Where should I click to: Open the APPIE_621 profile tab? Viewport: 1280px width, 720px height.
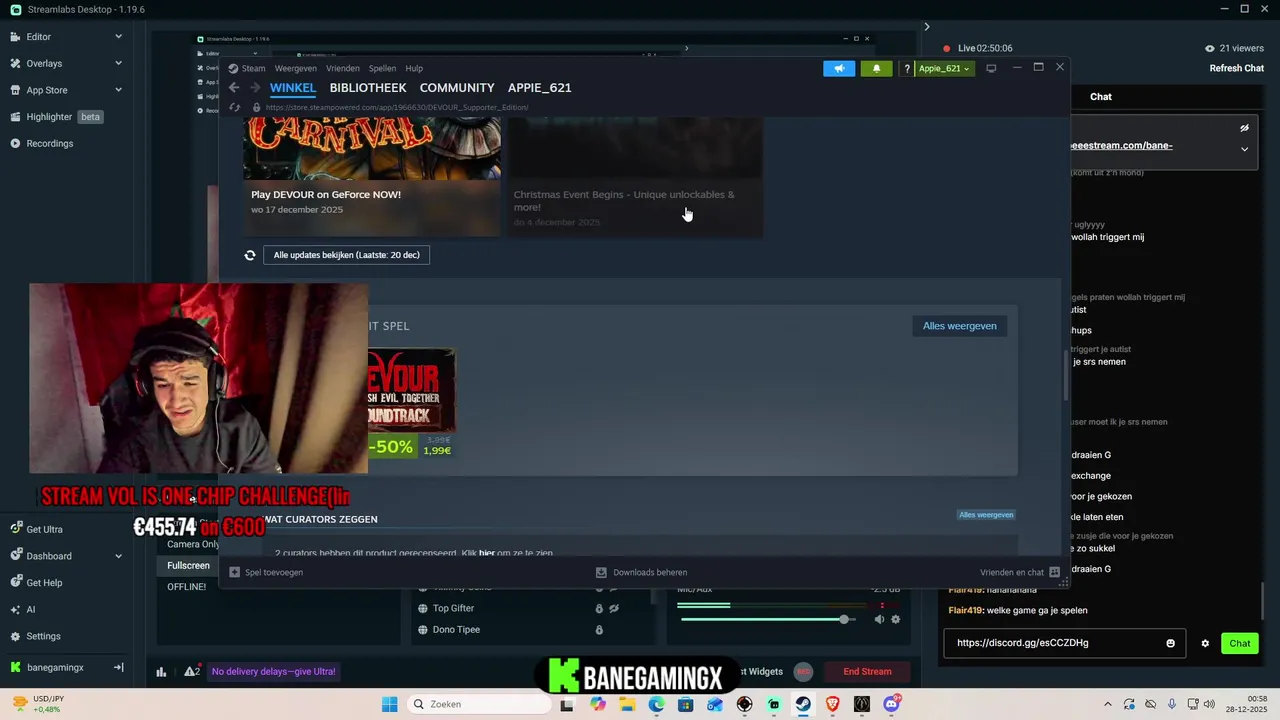coord(540,88)
